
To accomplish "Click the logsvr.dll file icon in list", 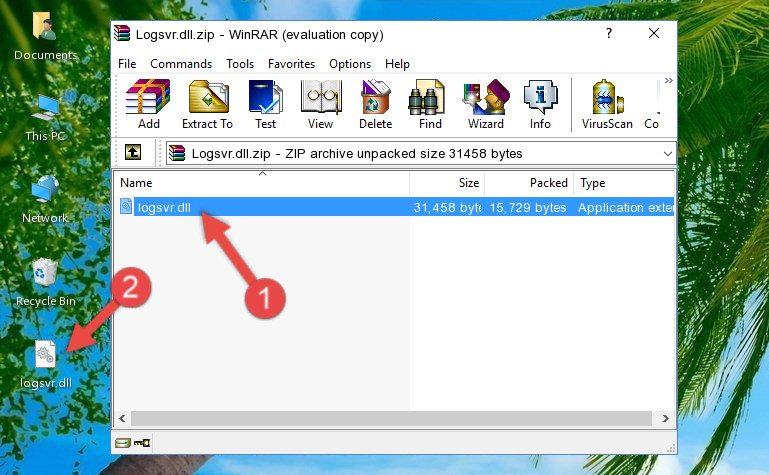I will tap(126, 206).
